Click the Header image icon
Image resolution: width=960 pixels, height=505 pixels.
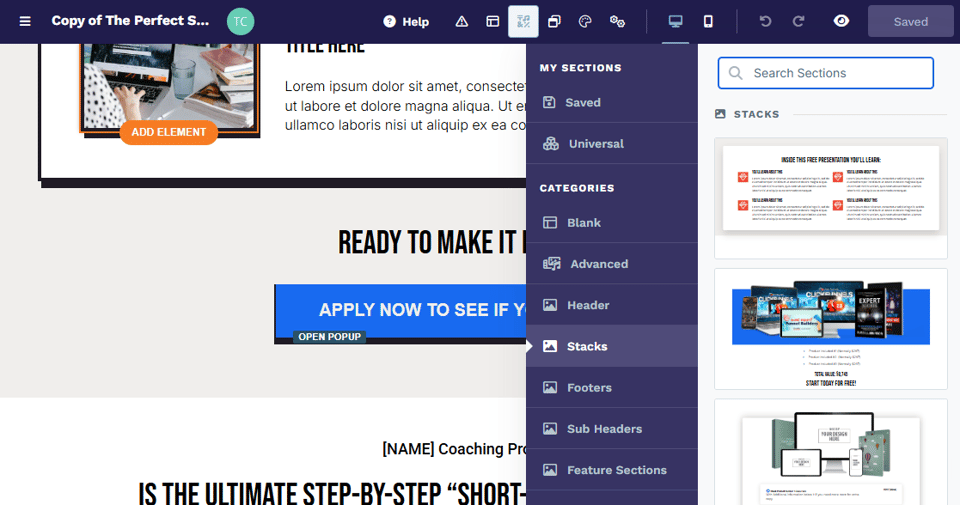coord(550,305)
